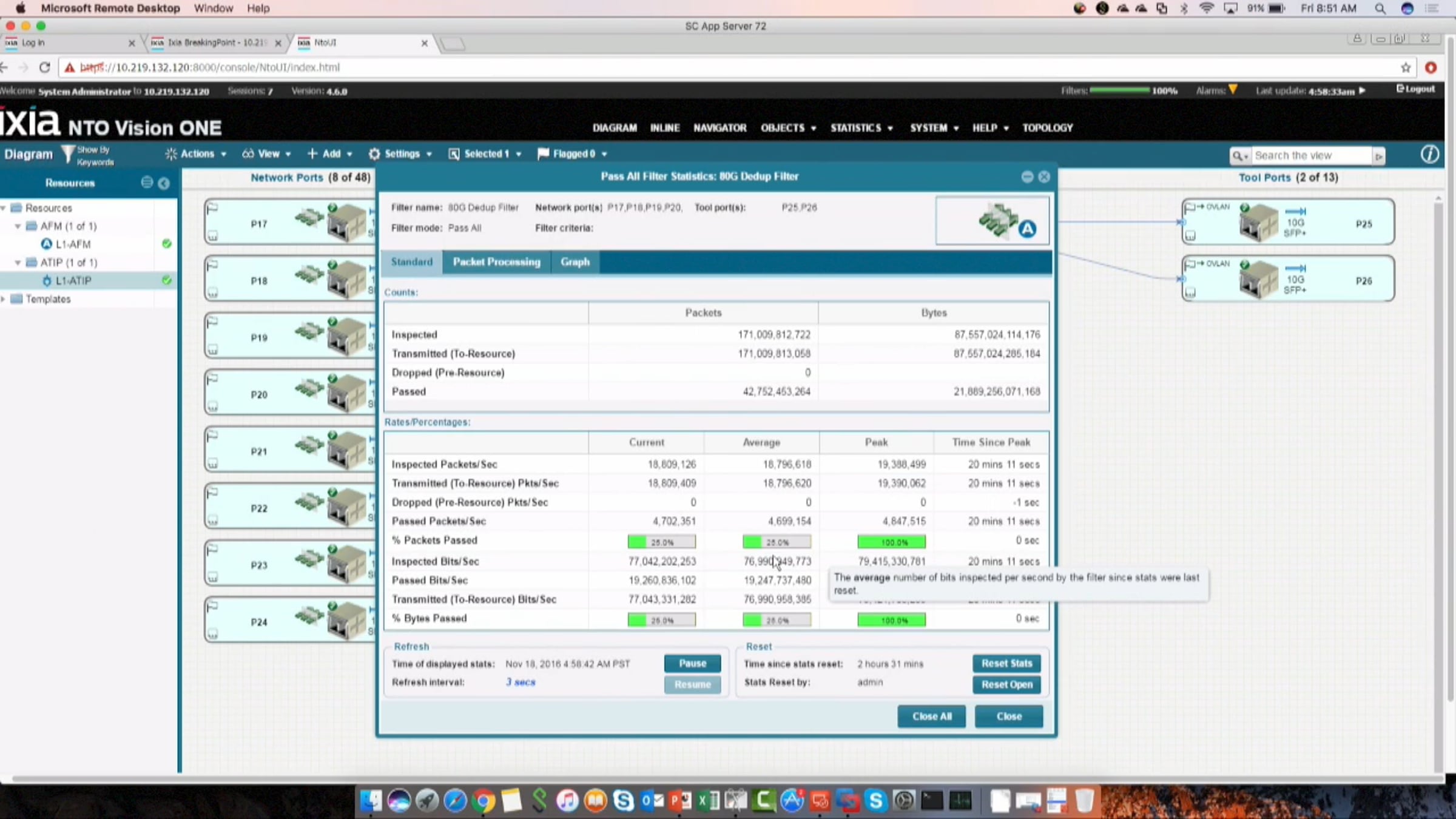
Task: Click the Current % Packets Passed bar
Action: 661,542
